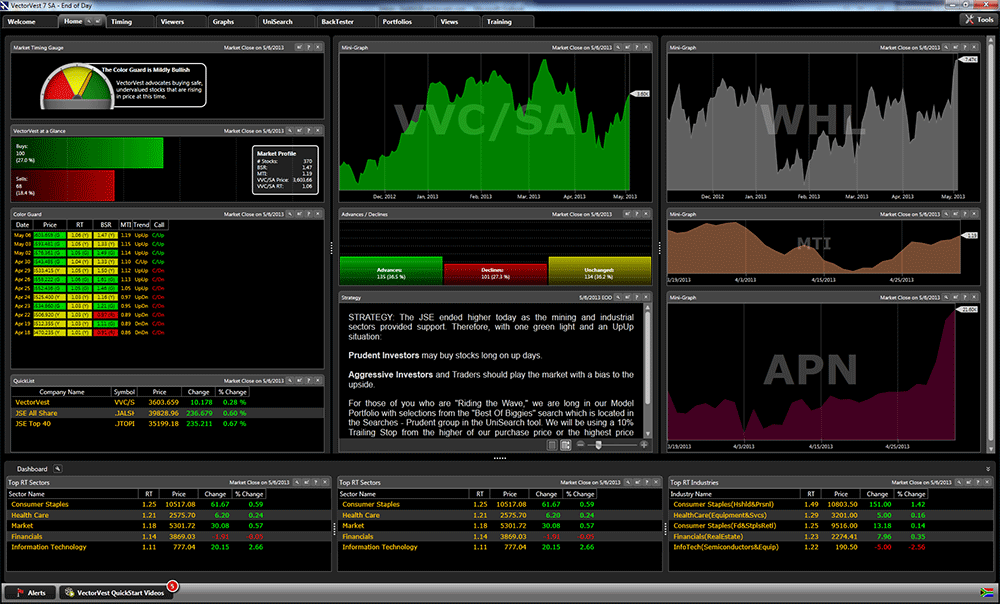The height and width of the screenshot is (604, 1000).
Task: Open the Tools menu button
Action: click(x=977, y=19)
